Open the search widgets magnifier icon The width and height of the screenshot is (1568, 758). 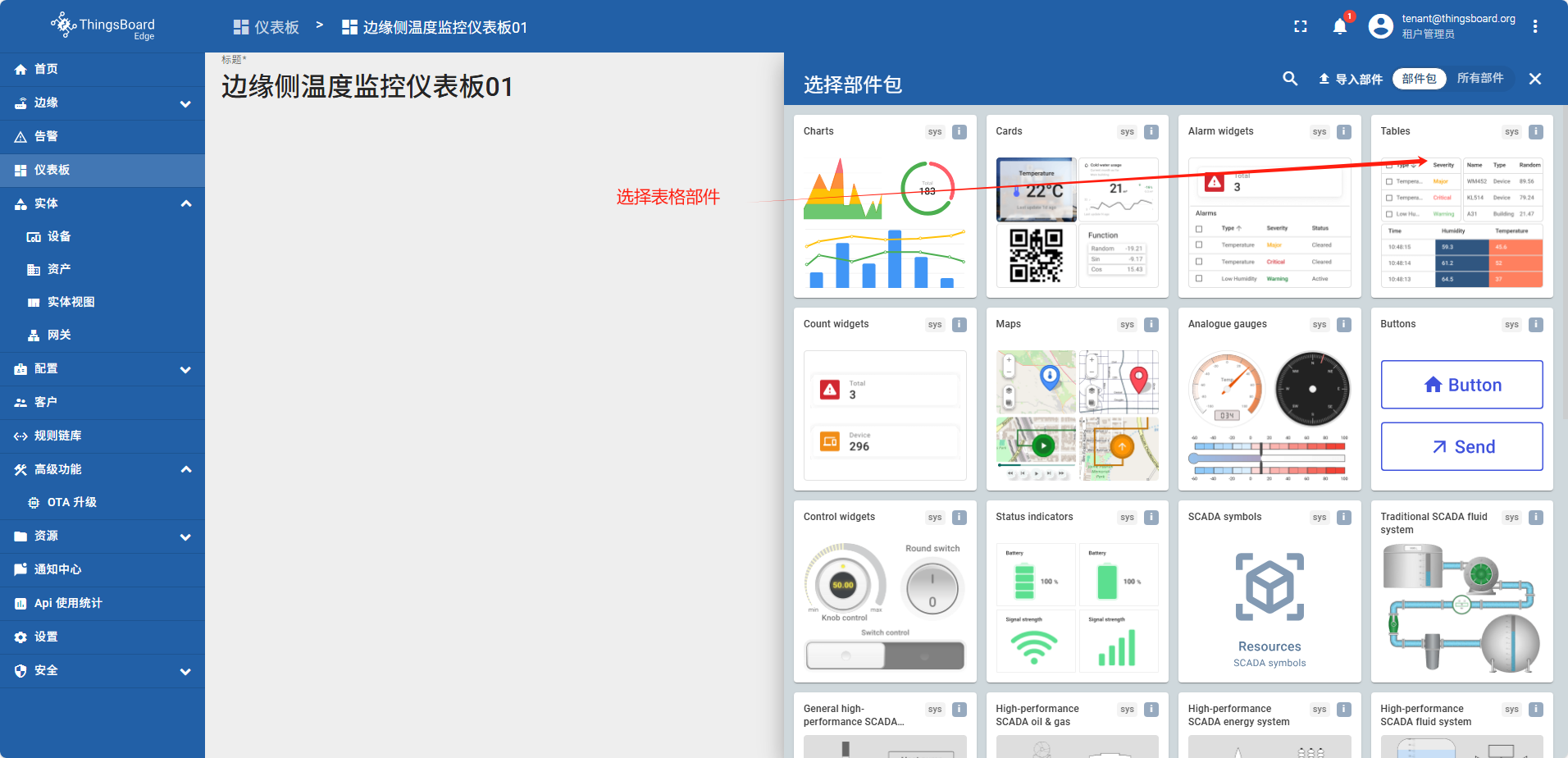pyautogui.click(x=1290, y=79)
